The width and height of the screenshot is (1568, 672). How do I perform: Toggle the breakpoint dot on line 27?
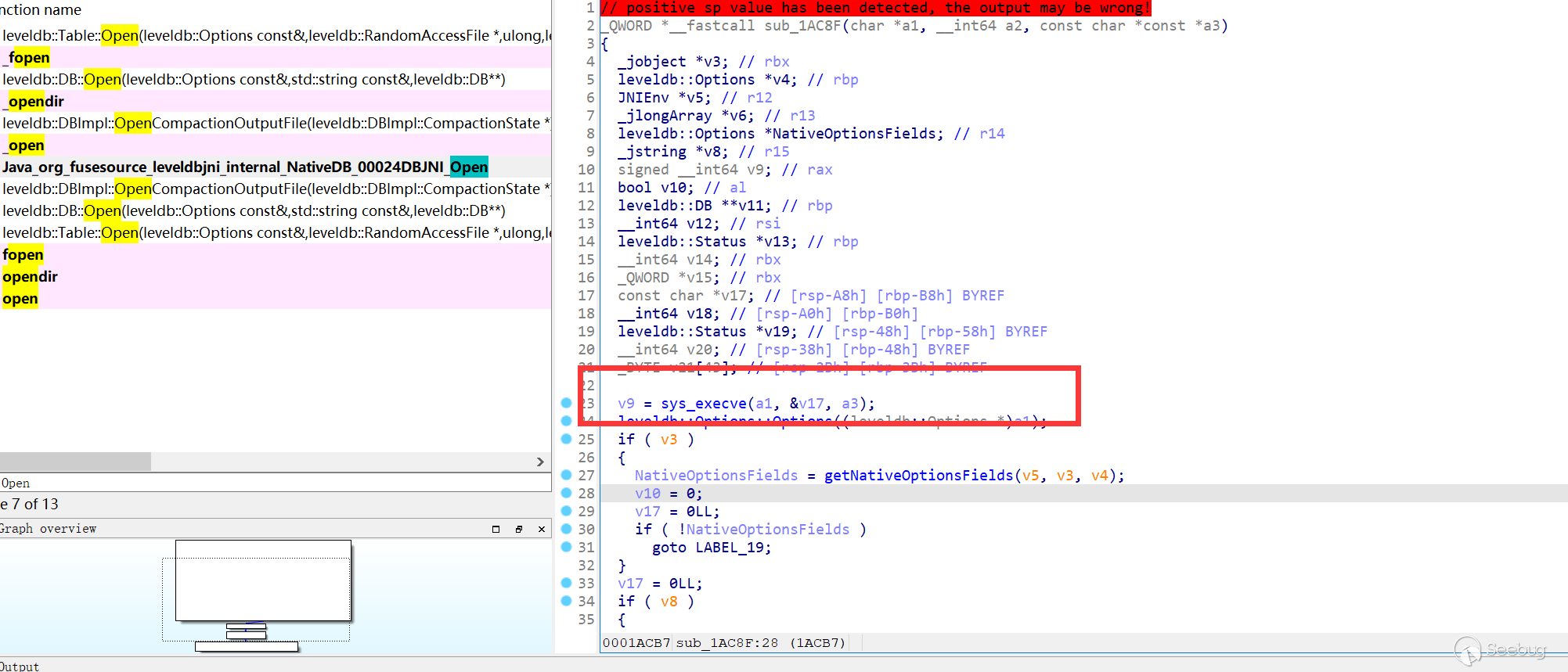566,475
